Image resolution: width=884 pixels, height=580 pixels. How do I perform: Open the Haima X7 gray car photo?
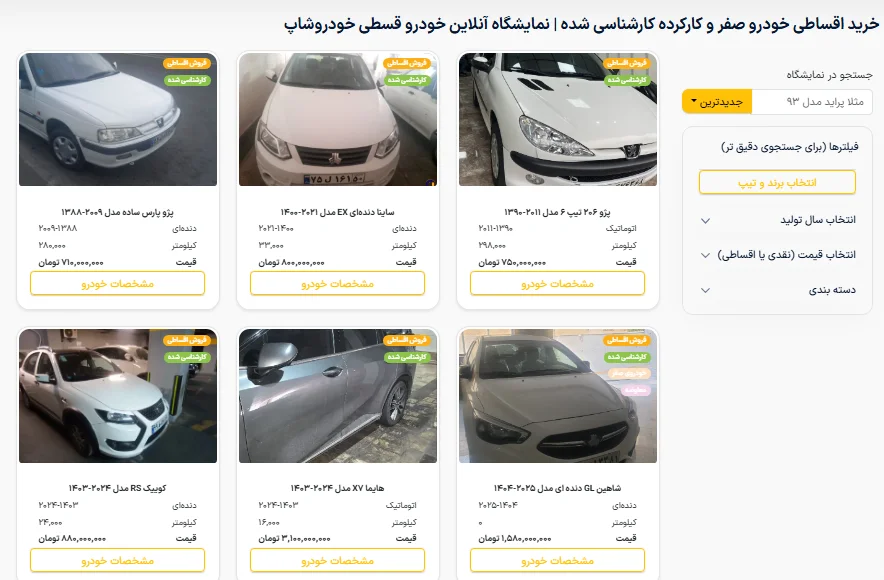pyautogui.click(x=338, y=396)
